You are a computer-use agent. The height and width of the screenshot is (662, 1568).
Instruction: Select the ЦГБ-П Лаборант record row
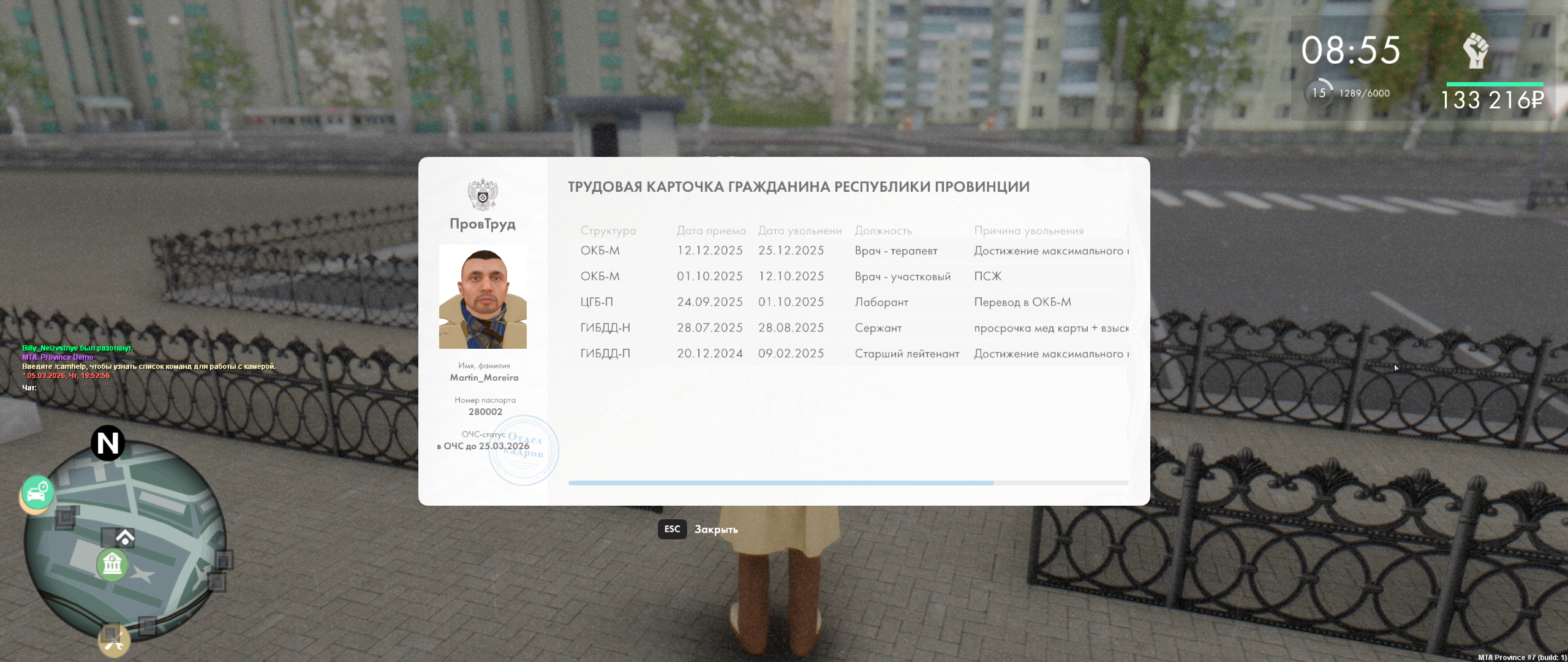tap(848, 302)
